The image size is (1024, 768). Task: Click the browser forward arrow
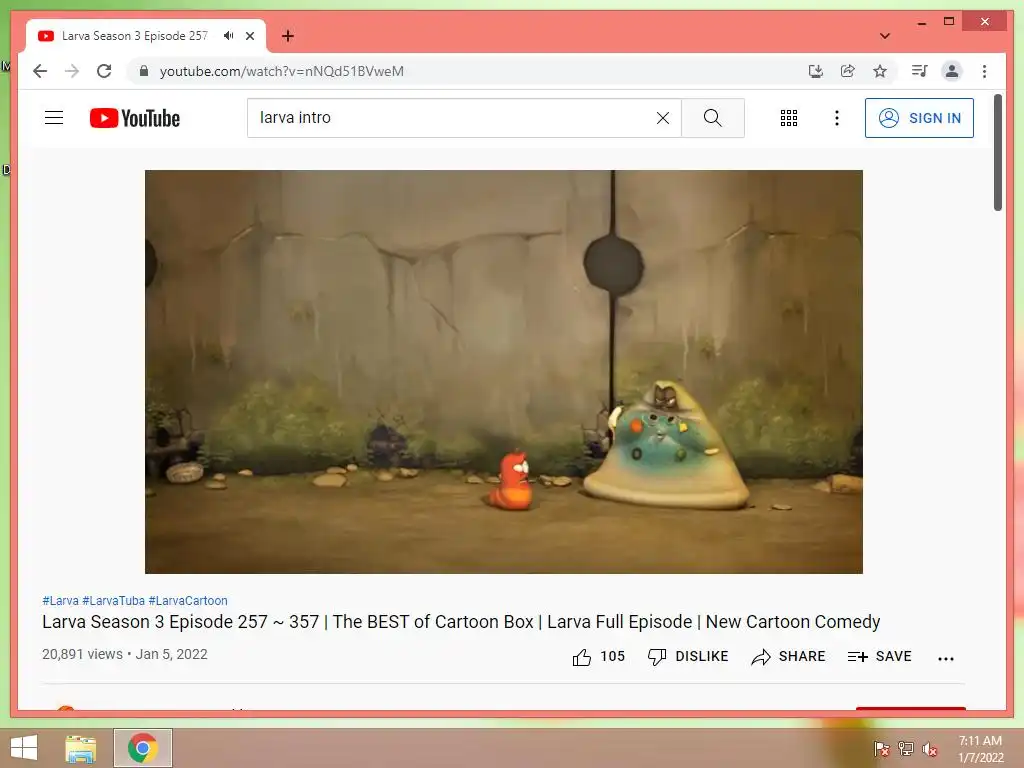point(72,71)
